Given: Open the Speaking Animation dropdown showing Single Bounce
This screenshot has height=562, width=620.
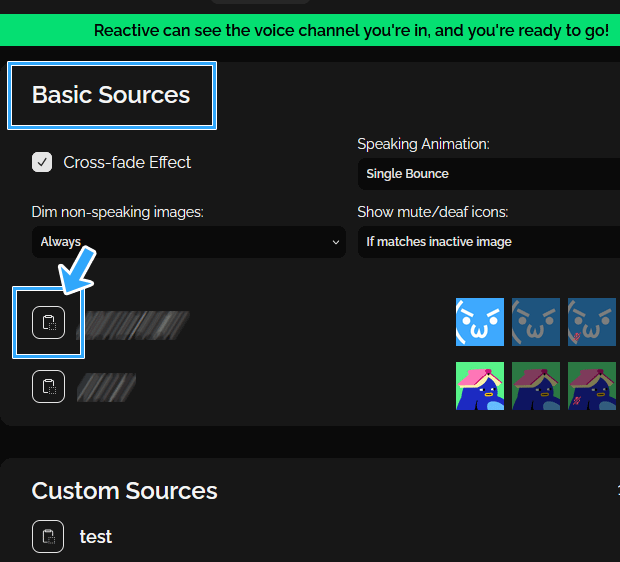Looking at the screenshot, I should tap(488, 174).
